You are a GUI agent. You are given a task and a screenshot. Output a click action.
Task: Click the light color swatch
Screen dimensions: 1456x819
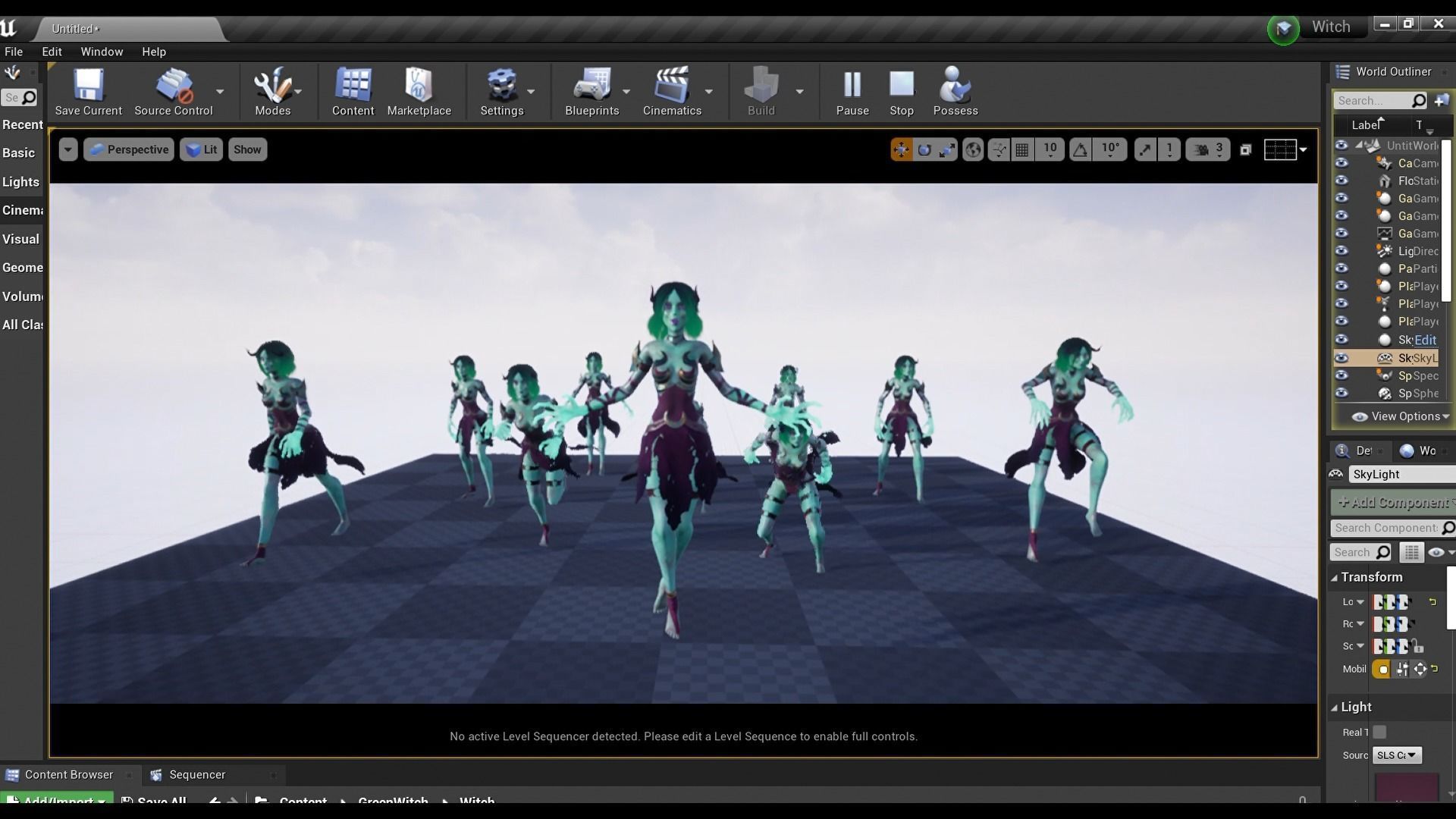pyautogui.click(x=1406, y=787)
